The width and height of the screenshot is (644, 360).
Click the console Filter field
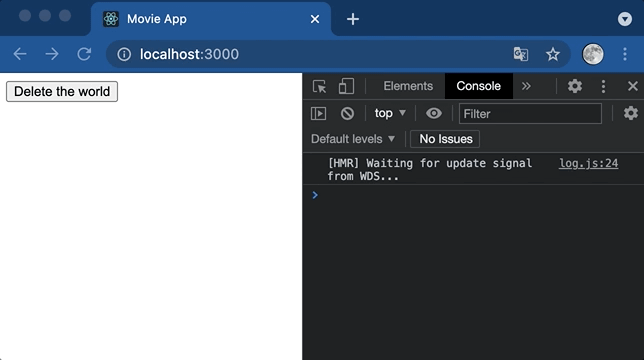point(530,114)
